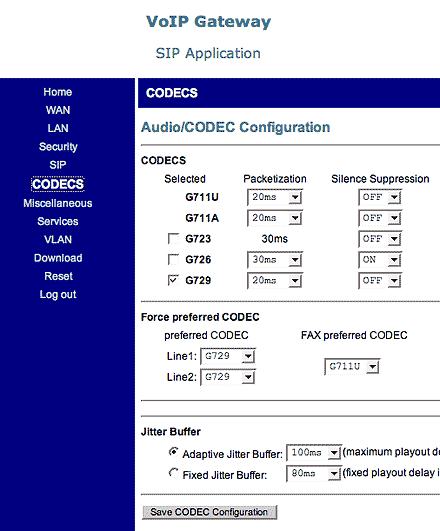Open Line1 preferred CODEC dropdown
The height and width of the screenshot is (531, 440).
228,356
